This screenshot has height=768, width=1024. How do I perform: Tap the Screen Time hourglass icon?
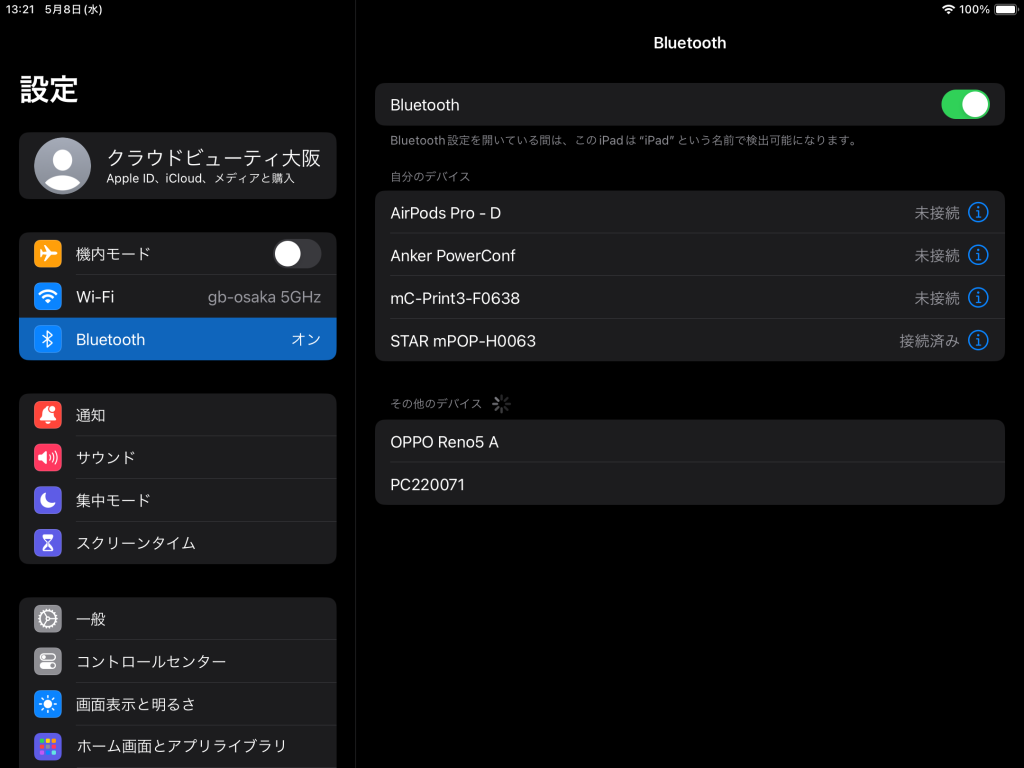click(x=48, y=543)
